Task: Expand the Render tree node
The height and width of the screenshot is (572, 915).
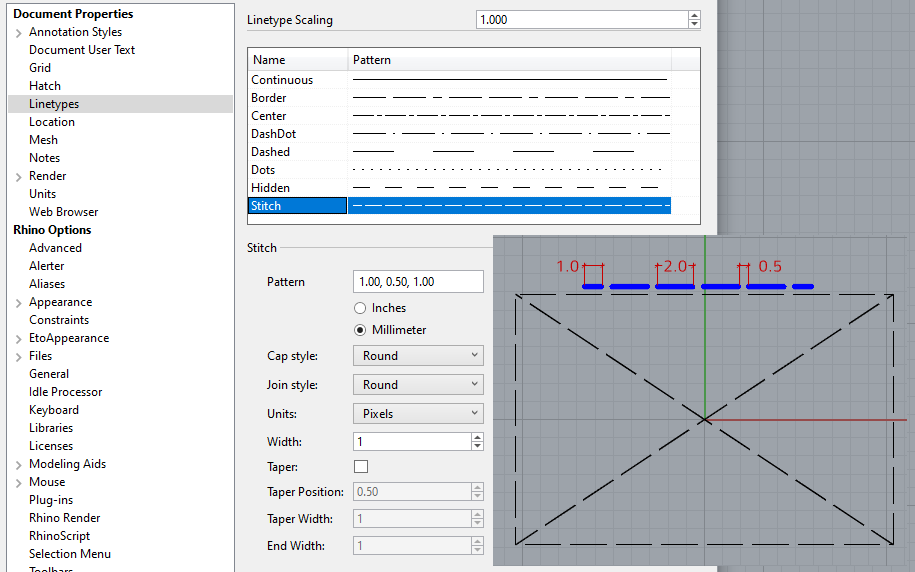Action: 18,177
